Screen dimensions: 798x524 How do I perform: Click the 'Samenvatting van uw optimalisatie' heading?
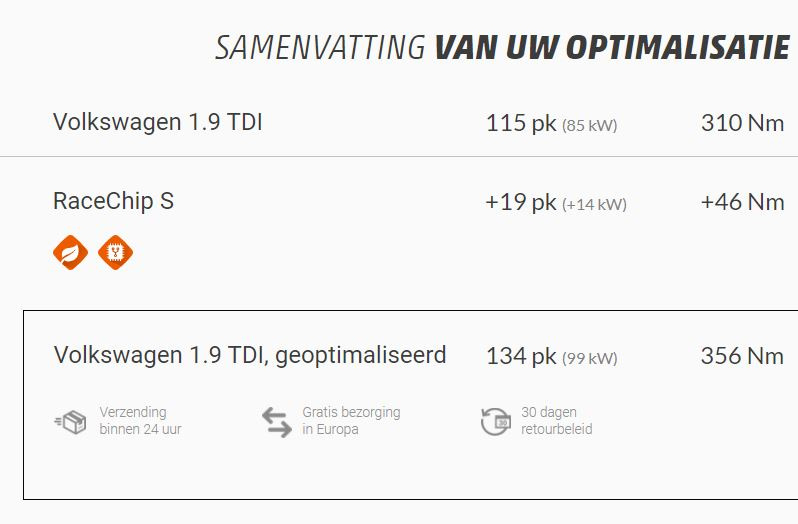point(502,48)
